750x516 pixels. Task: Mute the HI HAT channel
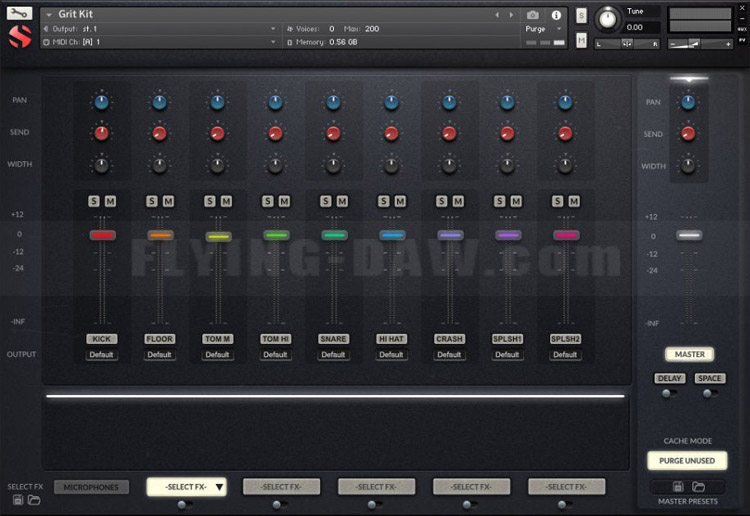click(400, 201)
